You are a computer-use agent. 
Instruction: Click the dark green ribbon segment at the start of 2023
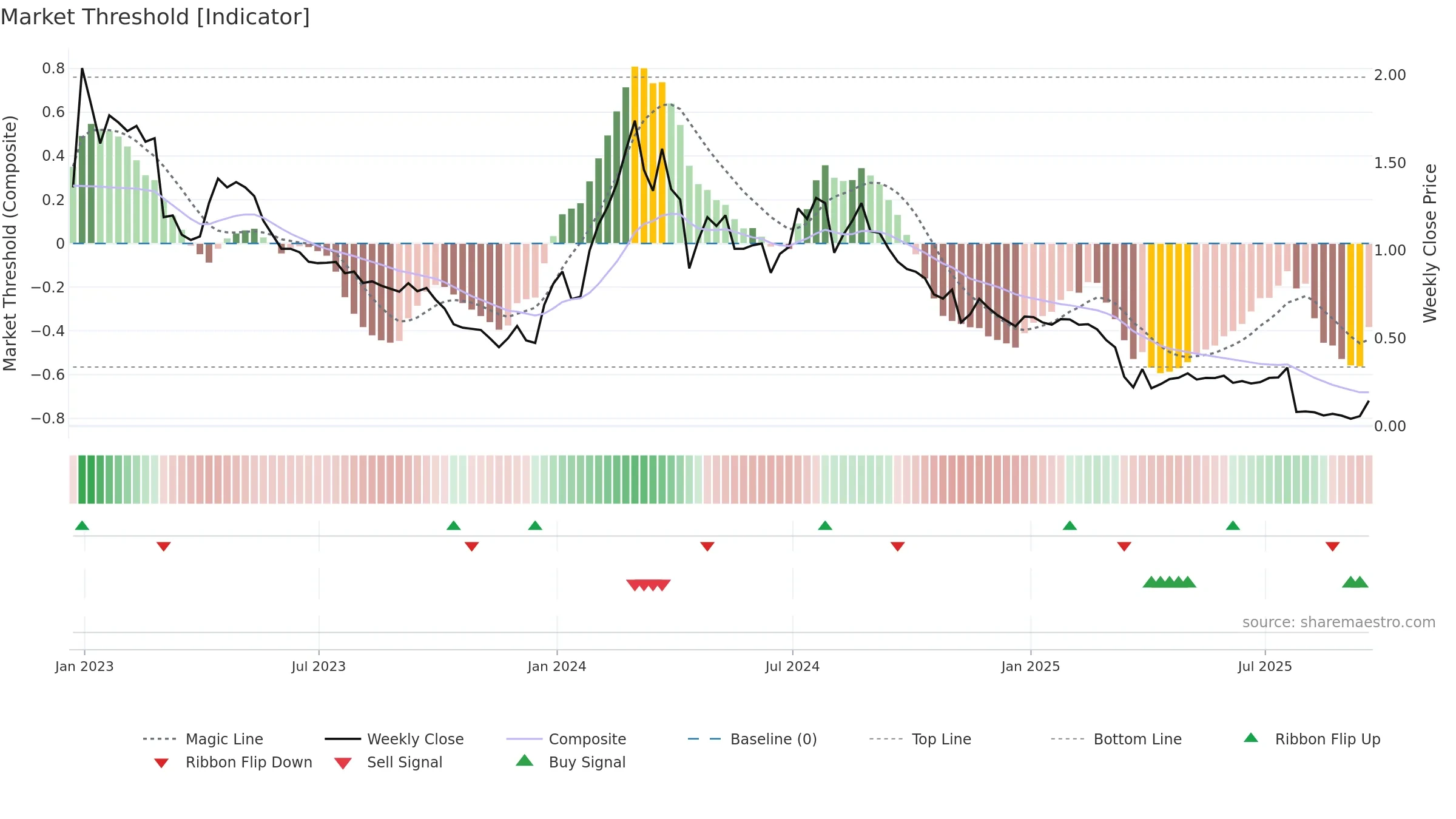pos(87,479)
